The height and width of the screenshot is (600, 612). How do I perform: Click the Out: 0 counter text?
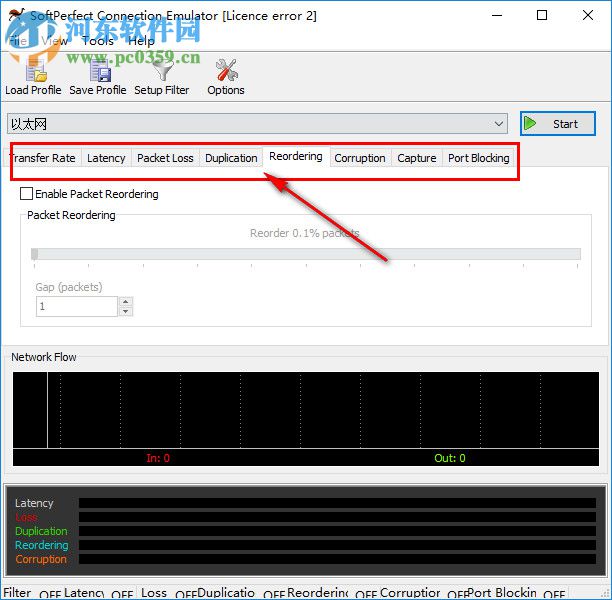450,458
